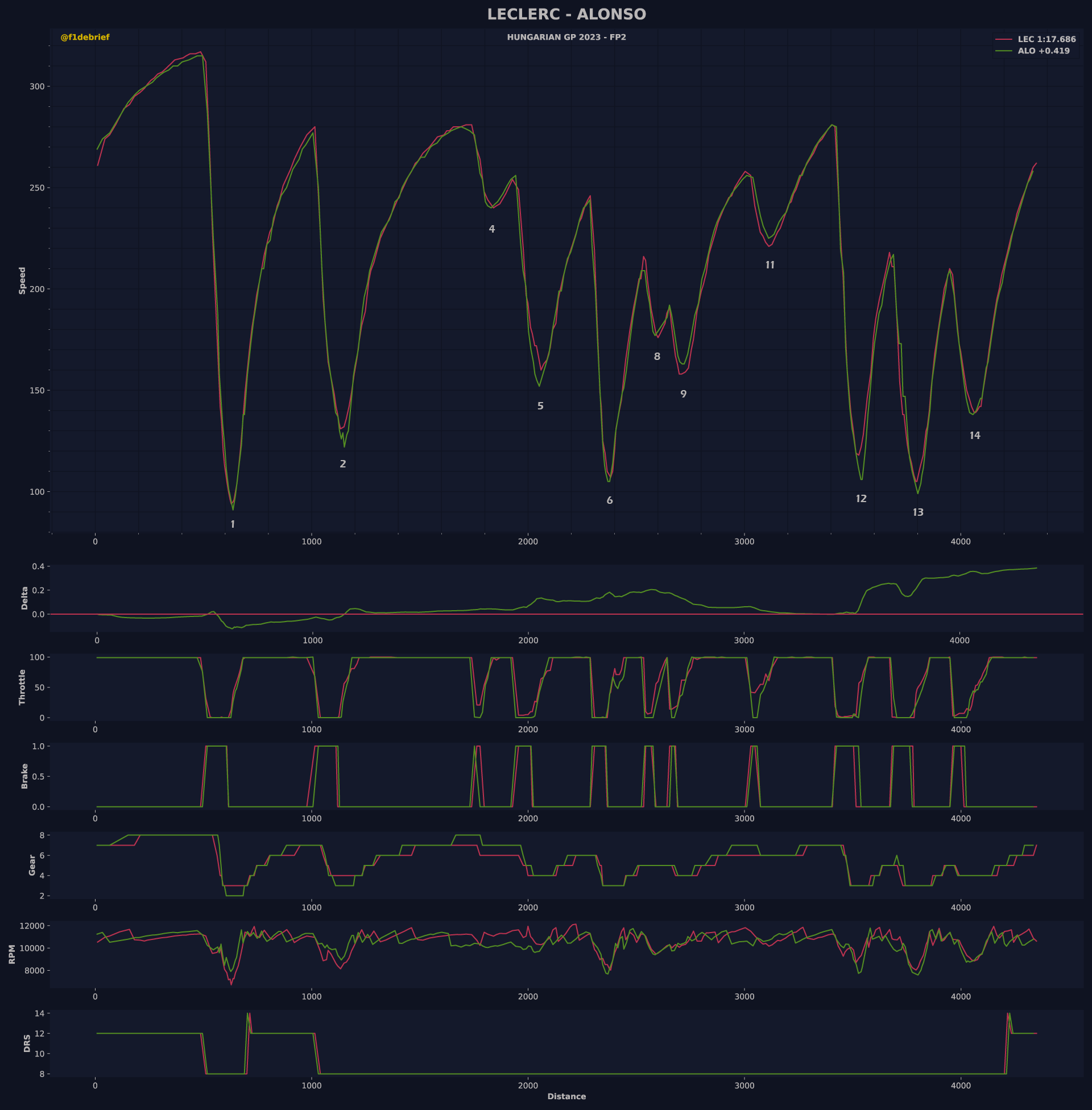Image resolution: width=1092 pixels, height=1110 pixels.
Task: Click the Distance x-axis label
Action: (x=566, y=1096)
